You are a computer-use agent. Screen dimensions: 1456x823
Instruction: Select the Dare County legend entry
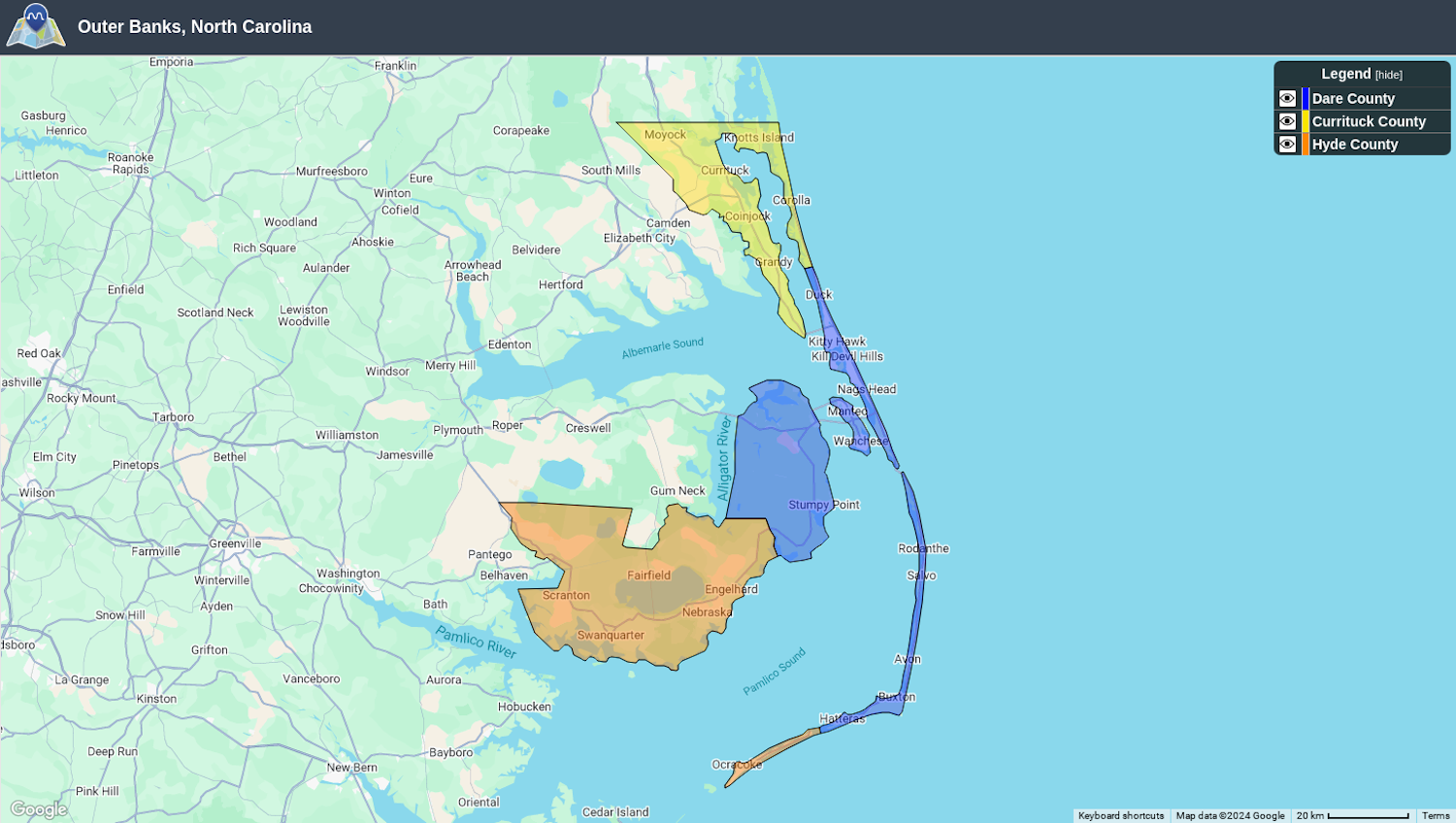(1354, 98)
